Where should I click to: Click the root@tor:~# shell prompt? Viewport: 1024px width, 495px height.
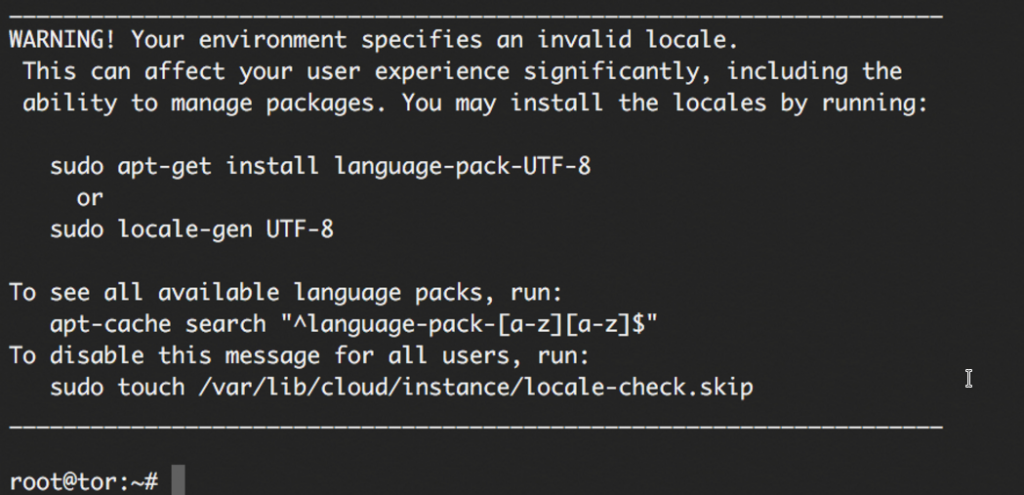point(84,481)
